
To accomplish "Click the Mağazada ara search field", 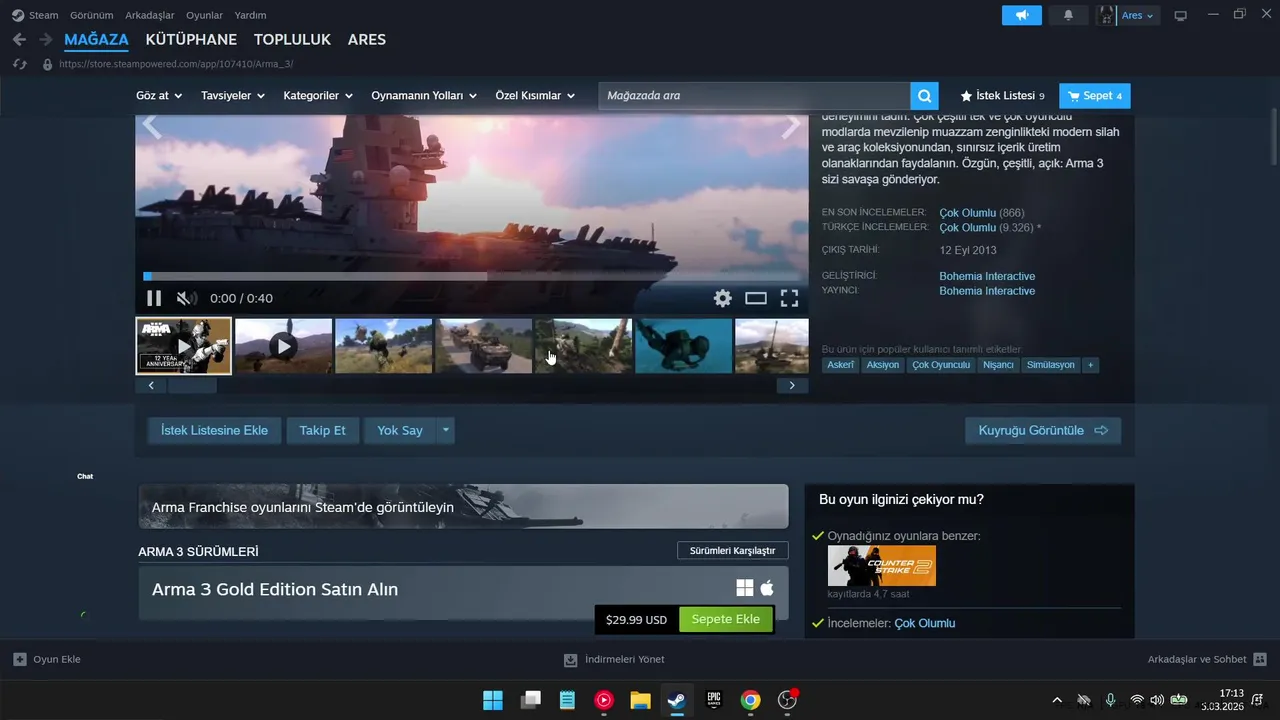I will tap(755, 96).
